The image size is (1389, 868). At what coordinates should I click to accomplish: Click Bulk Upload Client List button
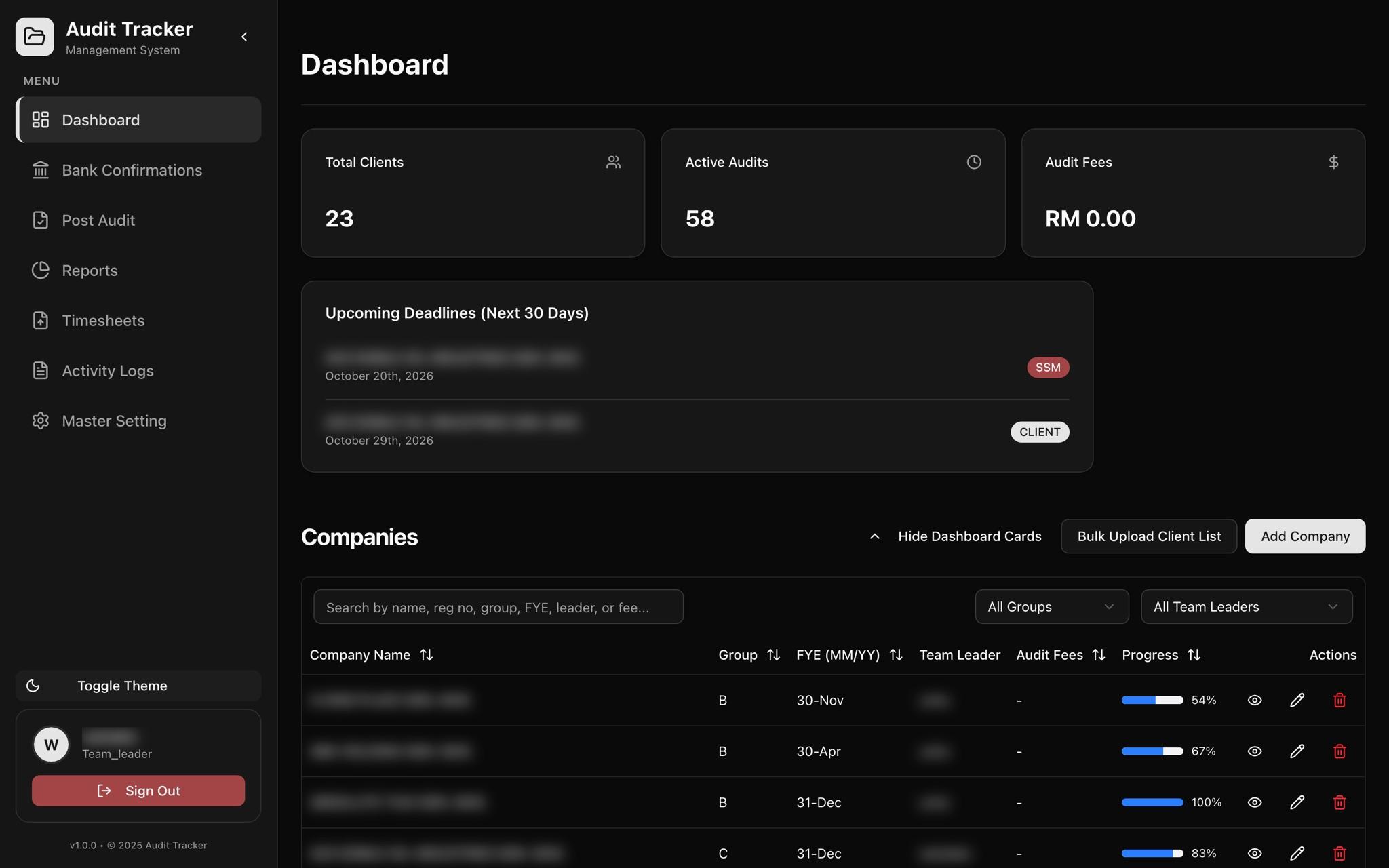click(1149, 536)
